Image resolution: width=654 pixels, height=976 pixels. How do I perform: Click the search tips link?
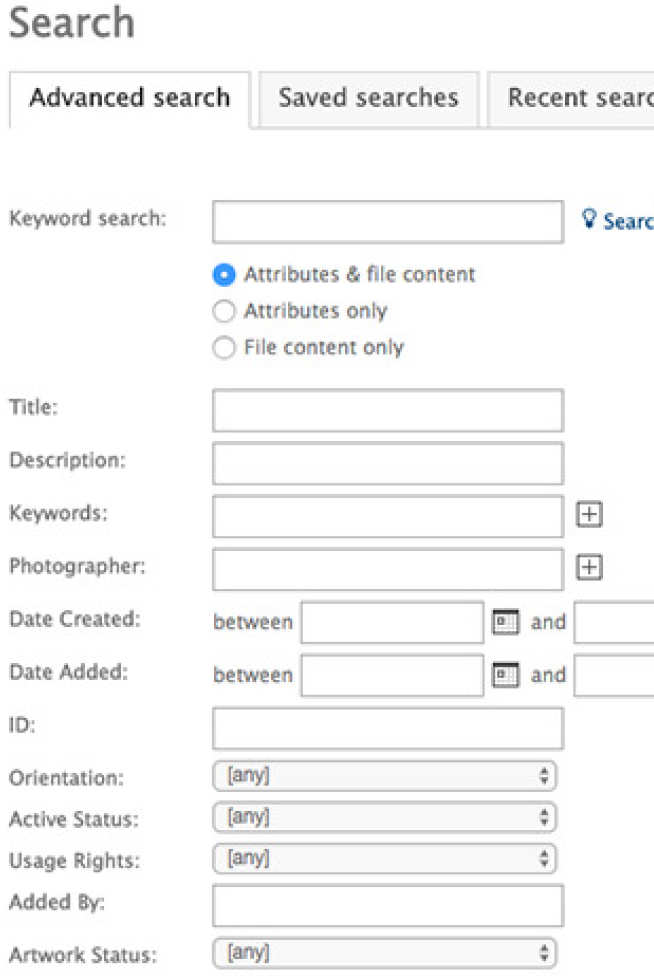coord(628,222)
